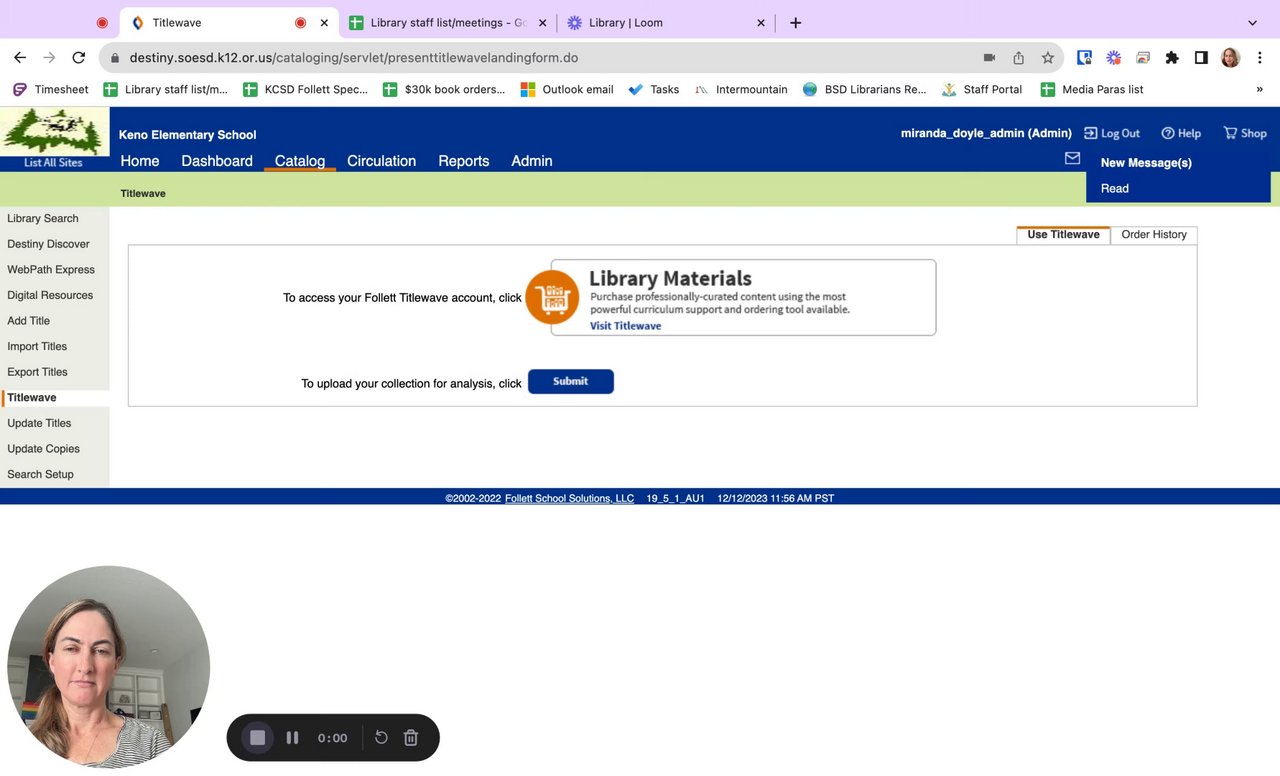The image size is (1280, 776).
Task: Open the Chrome profile avatar
Action: tap(1230, 58)
